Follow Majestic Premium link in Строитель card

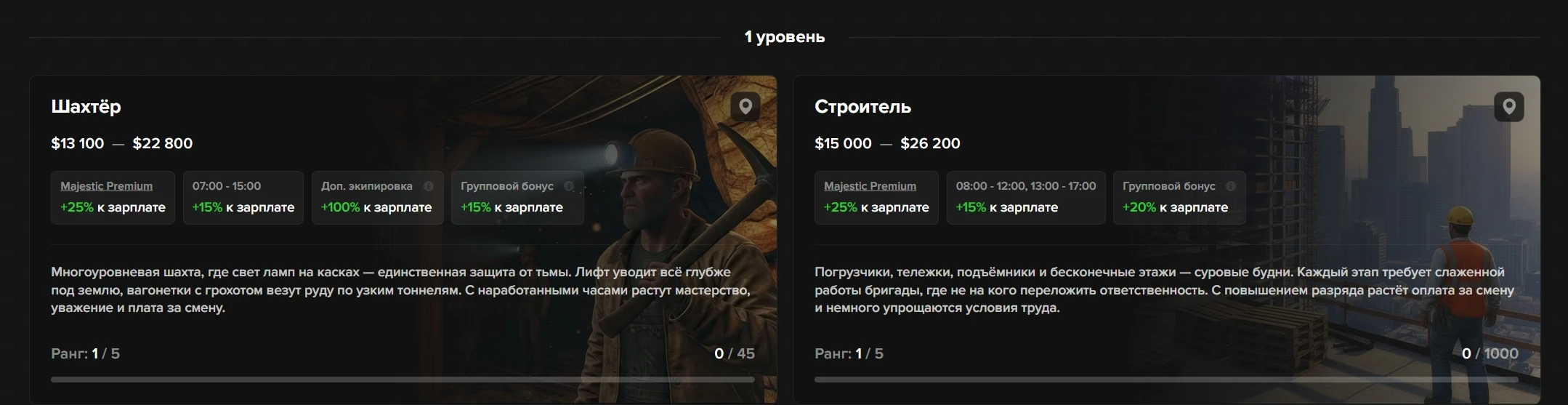(x=870, y=186)
